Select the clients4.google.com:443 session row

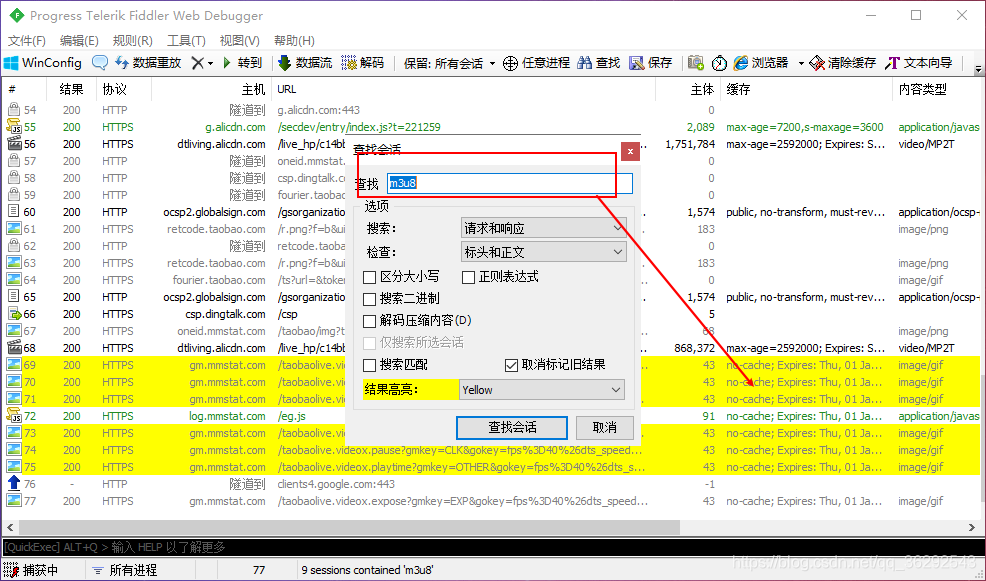[492, 484]
